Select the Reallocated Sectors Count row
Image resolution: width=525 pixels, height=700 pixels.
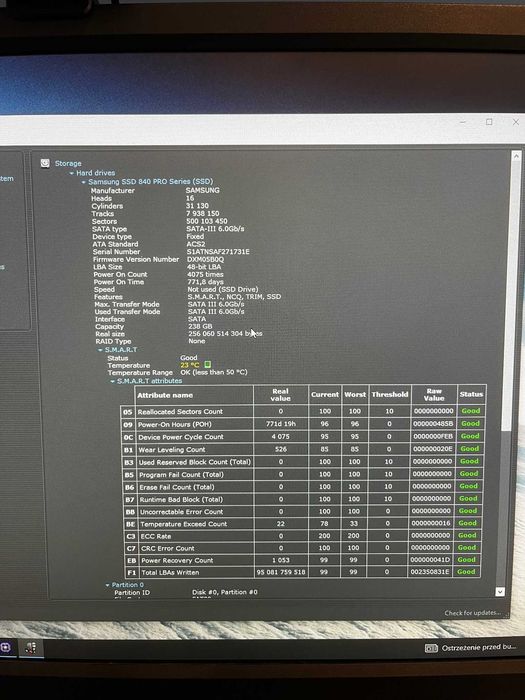click(x=303, y=411)
